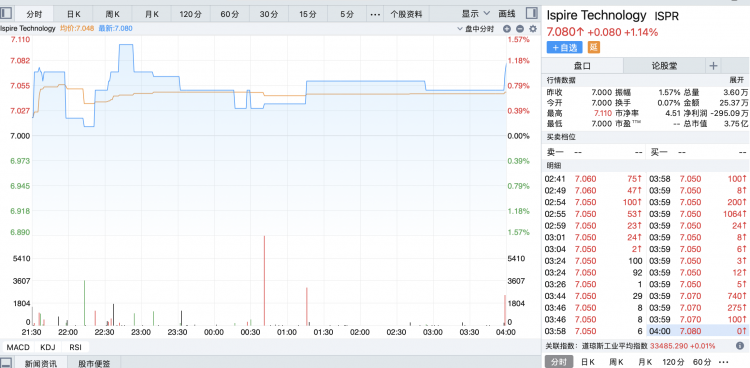This screenshot has height=368, width=750.
Task: Click the 7.110 top price axis label
Action: tap(21, 40)
